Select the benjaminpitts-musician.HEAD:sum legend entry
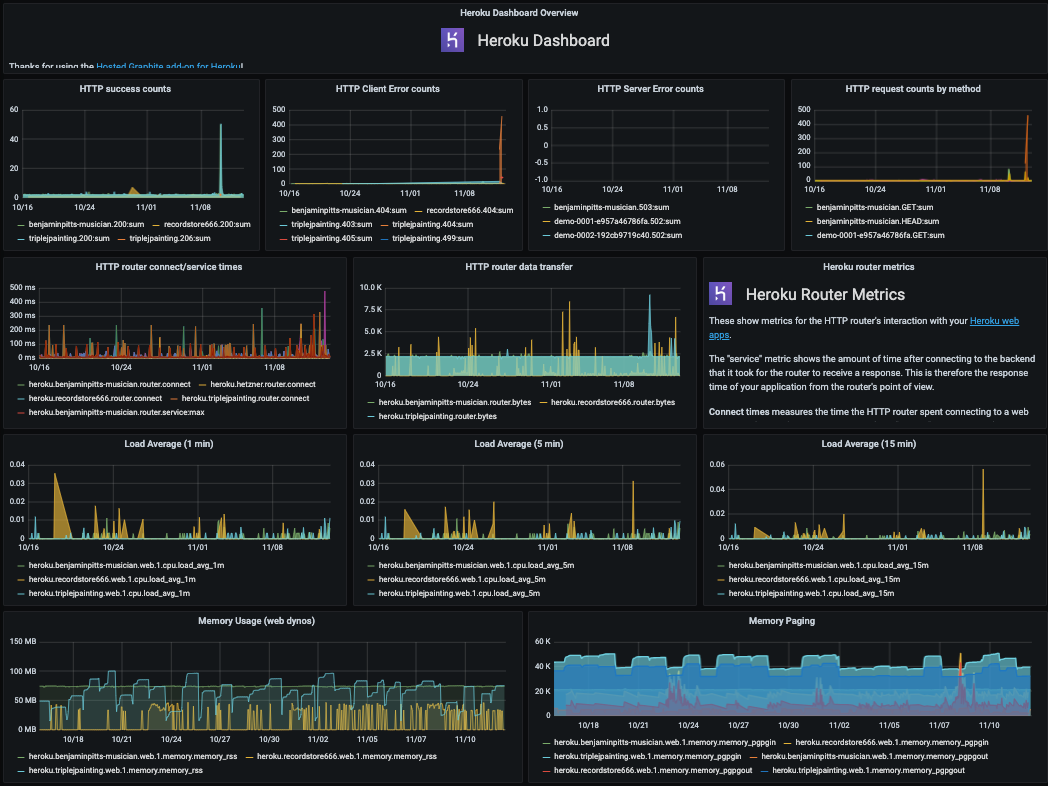 pyautogui.click(x=878, y=221)
